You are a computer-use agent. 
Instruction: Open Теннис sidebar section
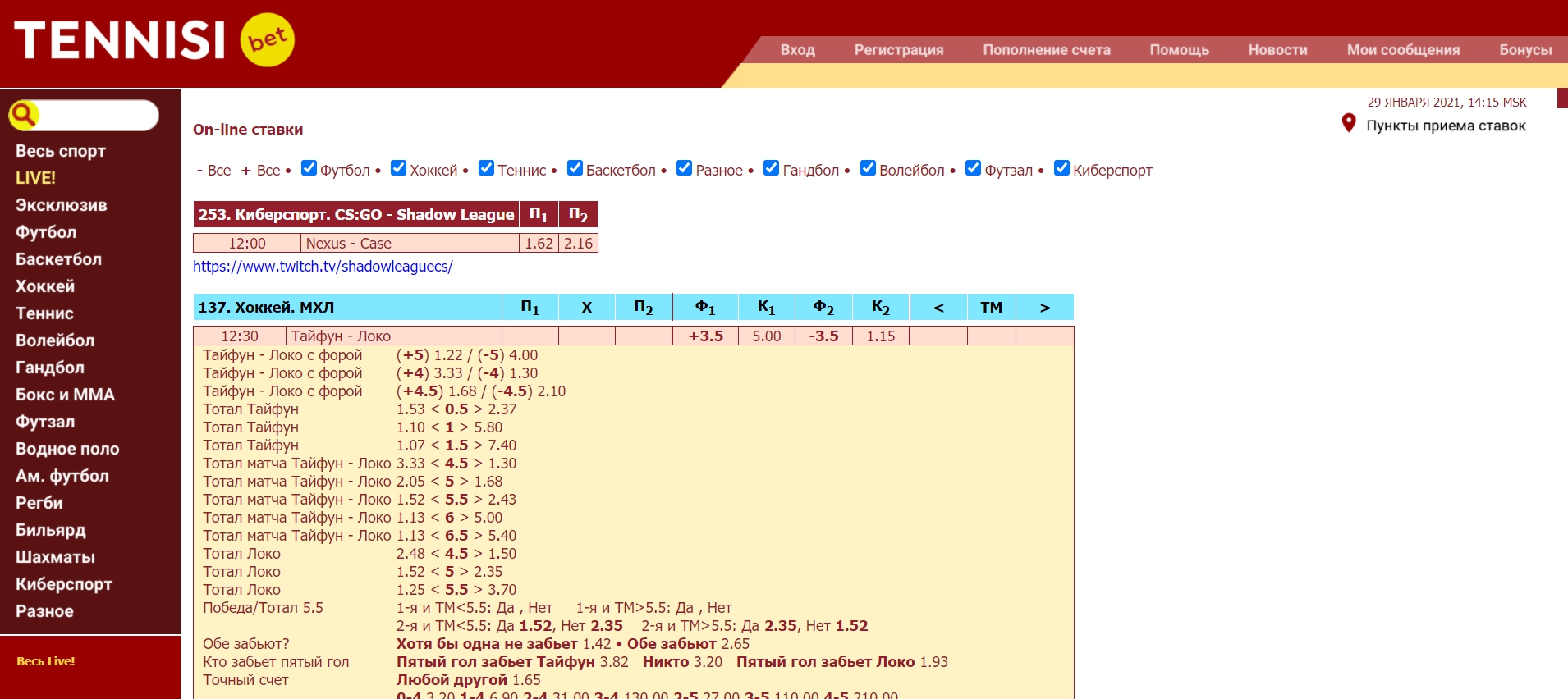coord(44,313)
